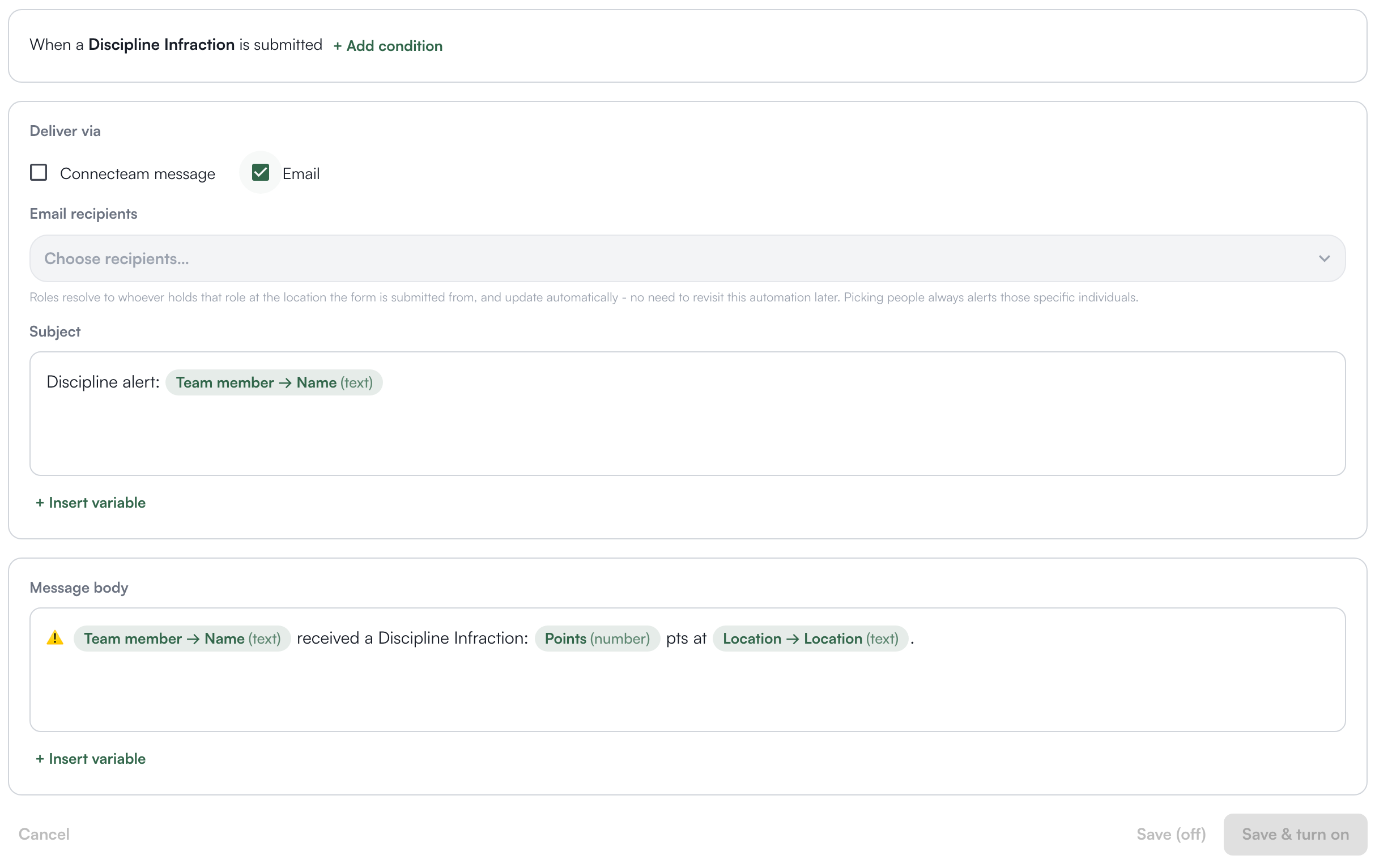The height and width of the screenshot is (868, 1375).
Task: Click the 'Discipline alert:' subject text
Action: [103, 382]
